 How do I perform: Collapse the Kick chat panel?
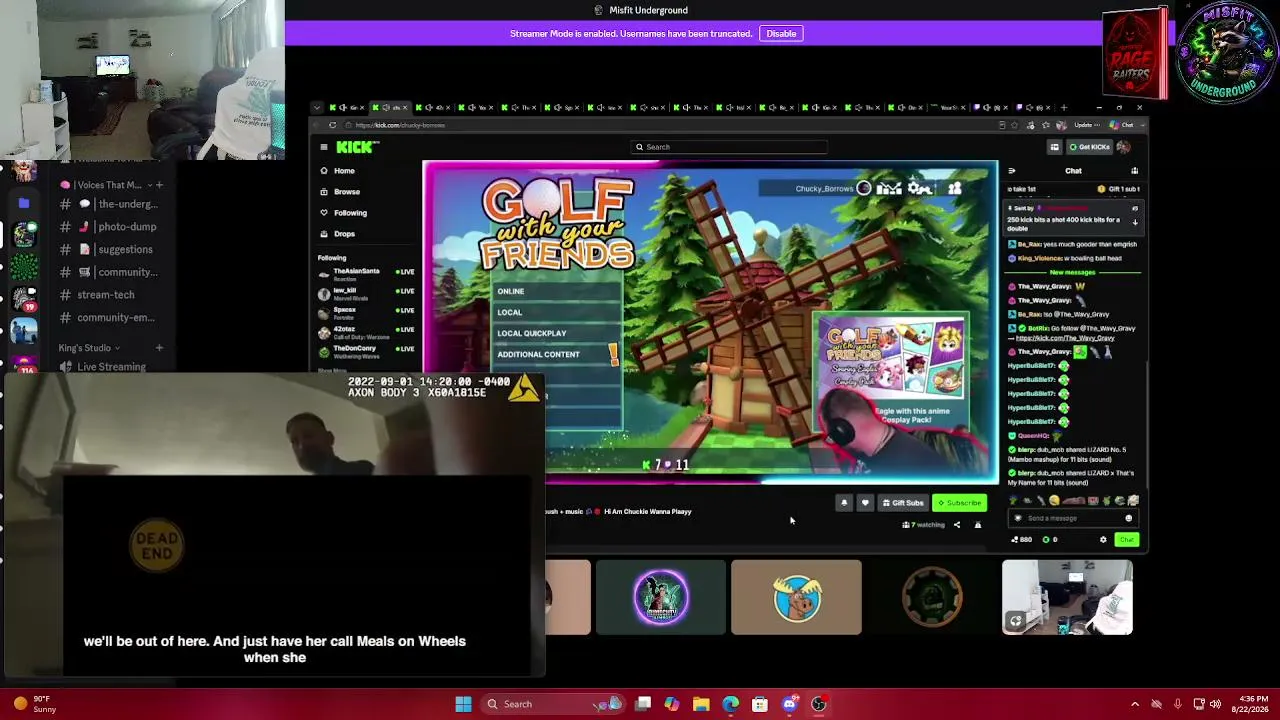pyautogui.click(x=1012, y=171)
